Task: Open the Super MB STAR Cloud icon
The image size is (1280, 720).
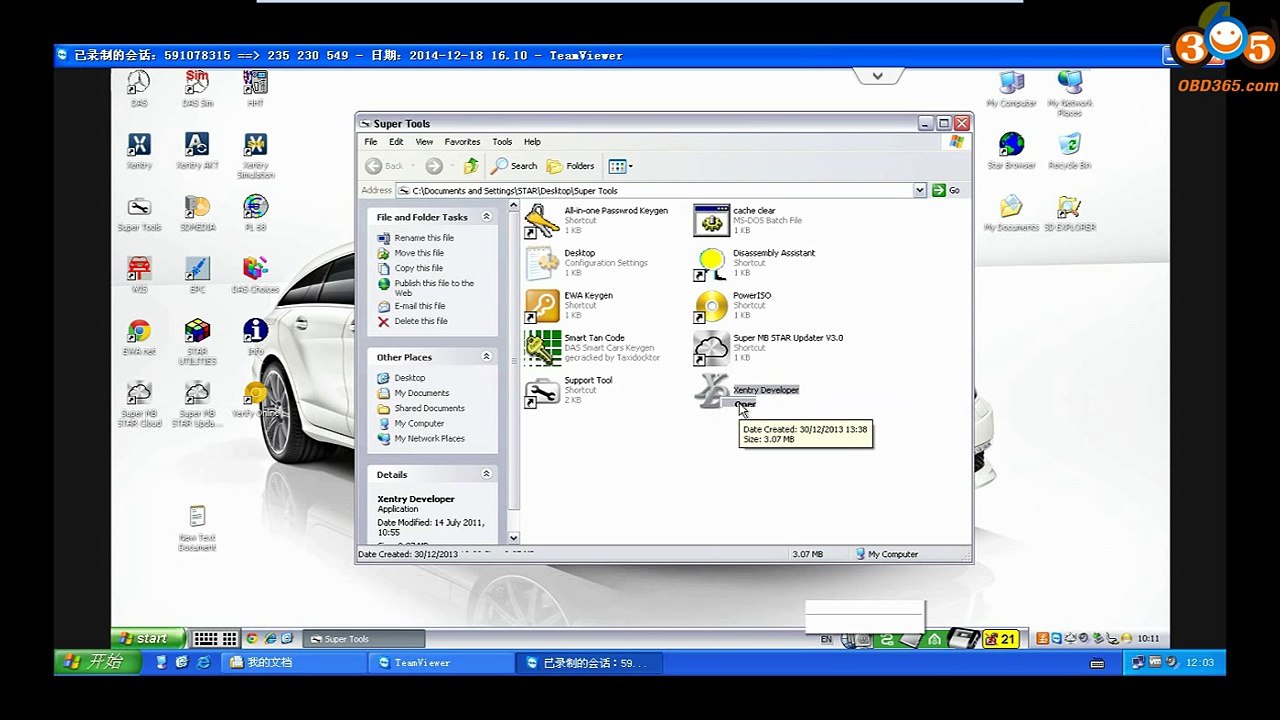Action: tap(139, 403)
